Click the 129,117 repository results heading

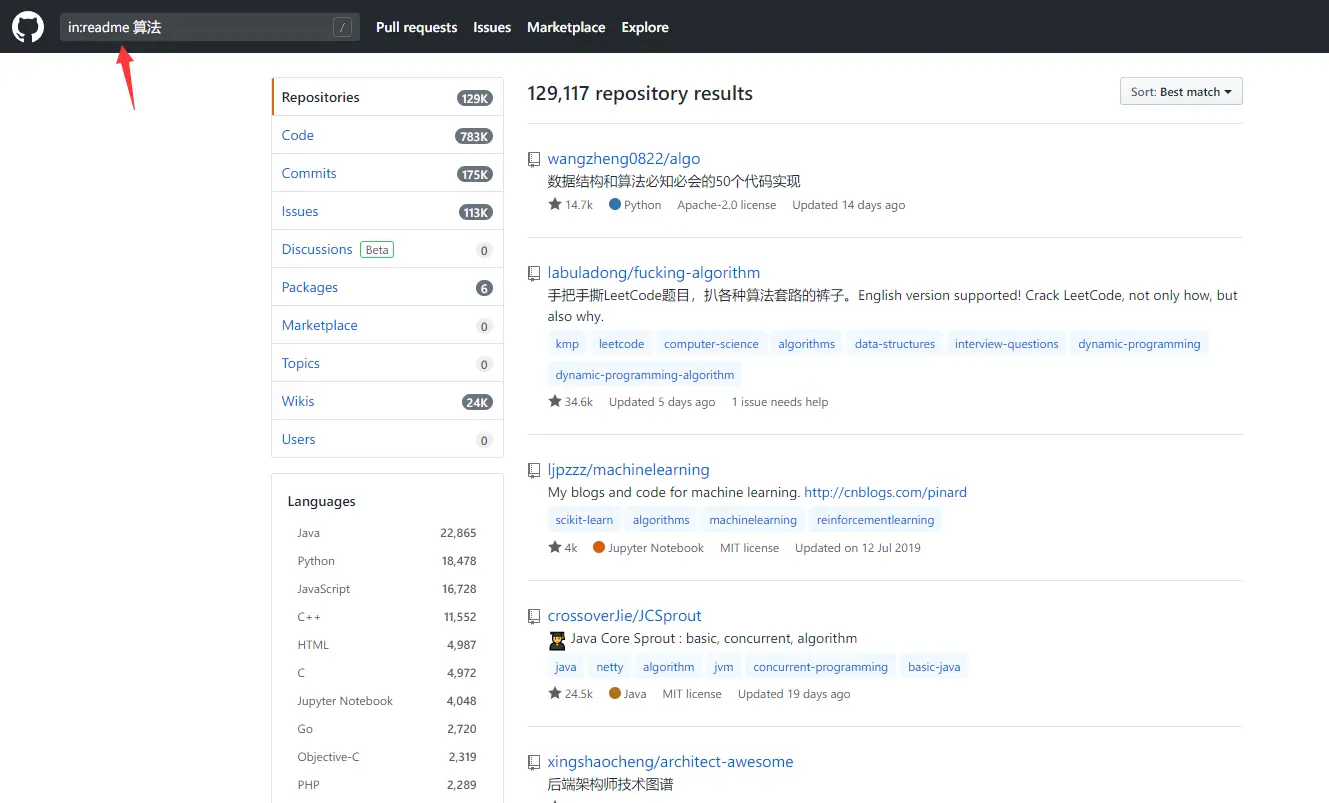640,93
